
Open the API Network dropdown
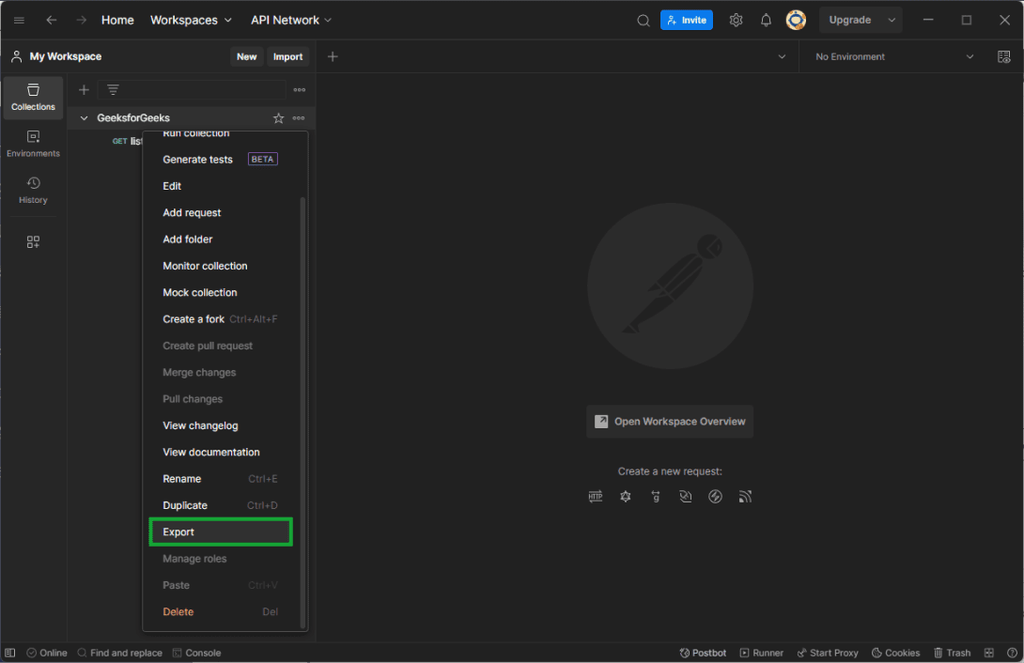pyautogui.click(x=291, y=20)
